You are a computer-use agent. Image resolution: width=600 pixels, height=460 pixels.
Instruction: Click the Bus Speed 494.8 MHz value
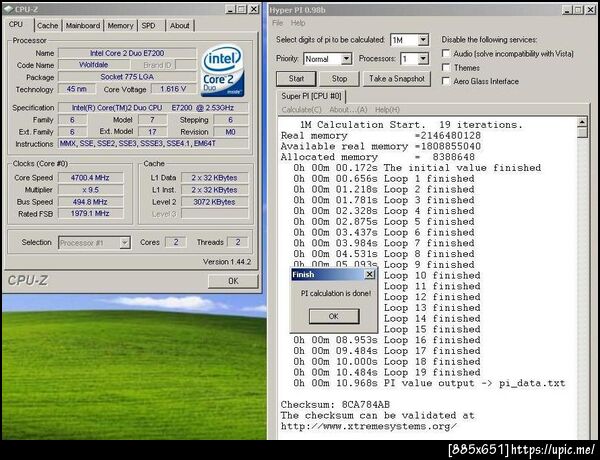[x=90, y=202]
